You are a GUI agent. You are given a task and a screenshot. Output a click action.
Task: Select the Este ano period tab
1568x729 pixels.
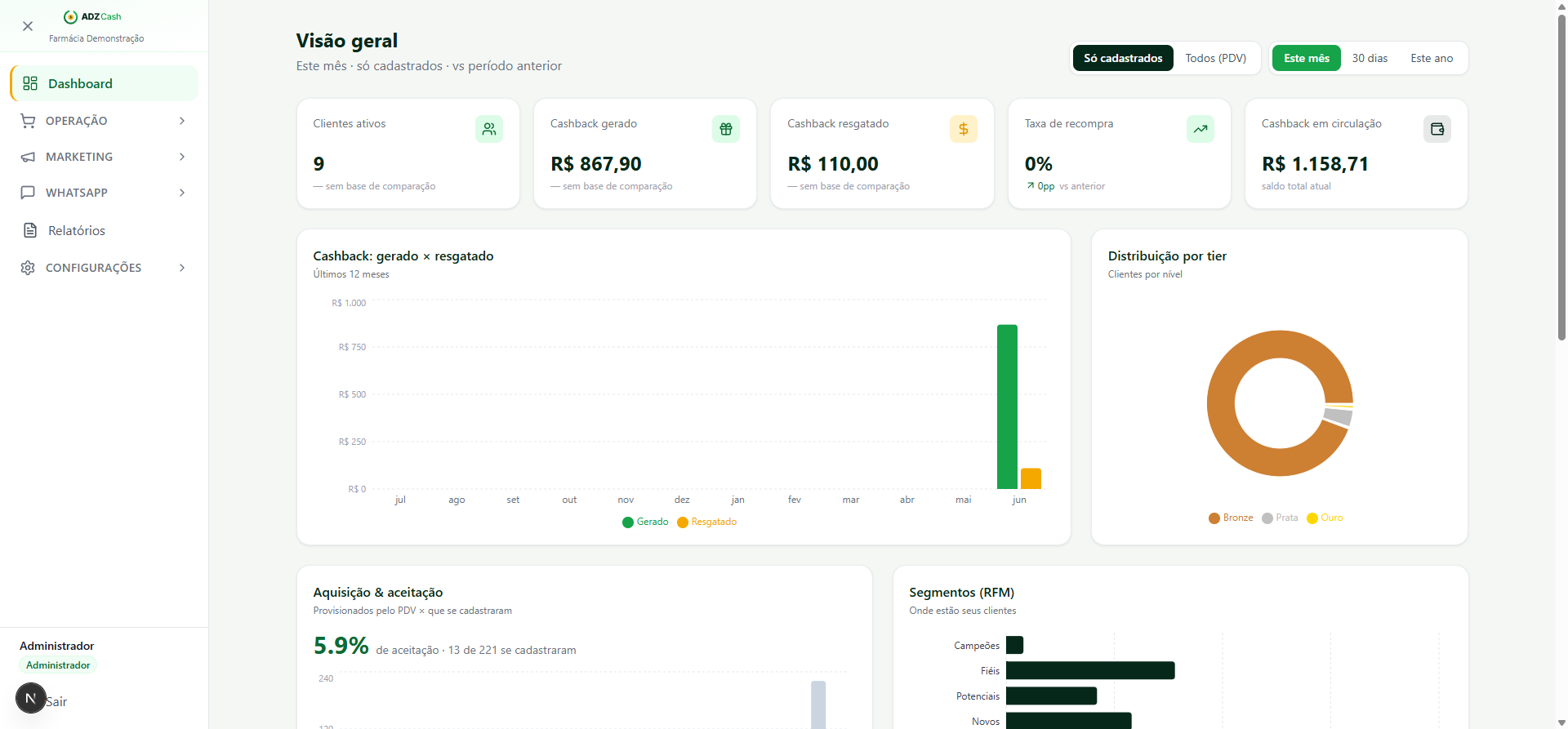point(1432,58)
